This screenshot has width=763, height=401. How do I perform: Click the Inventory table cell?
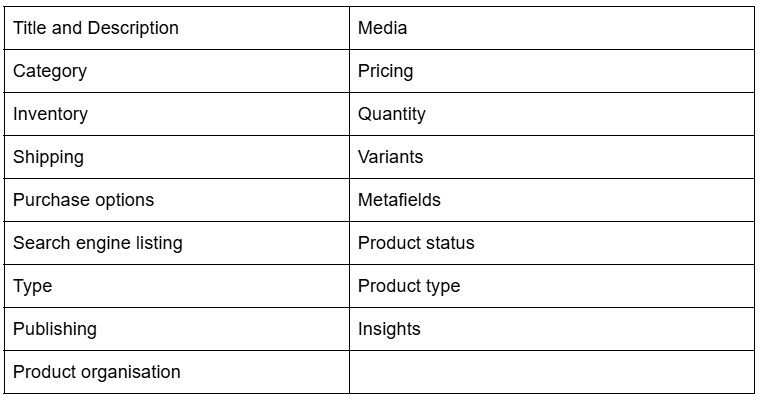[x=177, y=114]
